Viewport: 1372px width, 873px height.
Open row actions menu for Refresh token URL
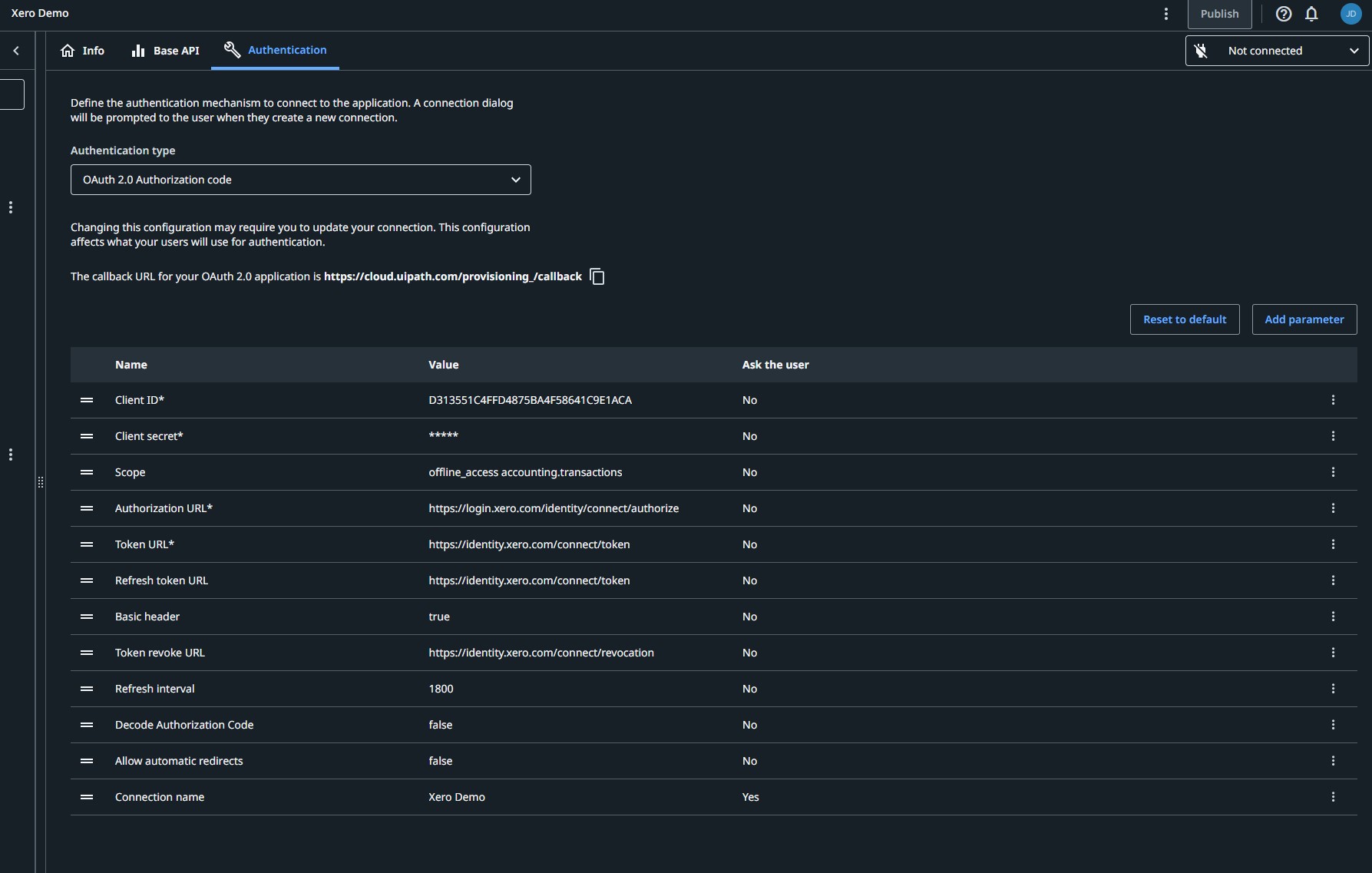pyautogui.click(x=1333, y=580)
